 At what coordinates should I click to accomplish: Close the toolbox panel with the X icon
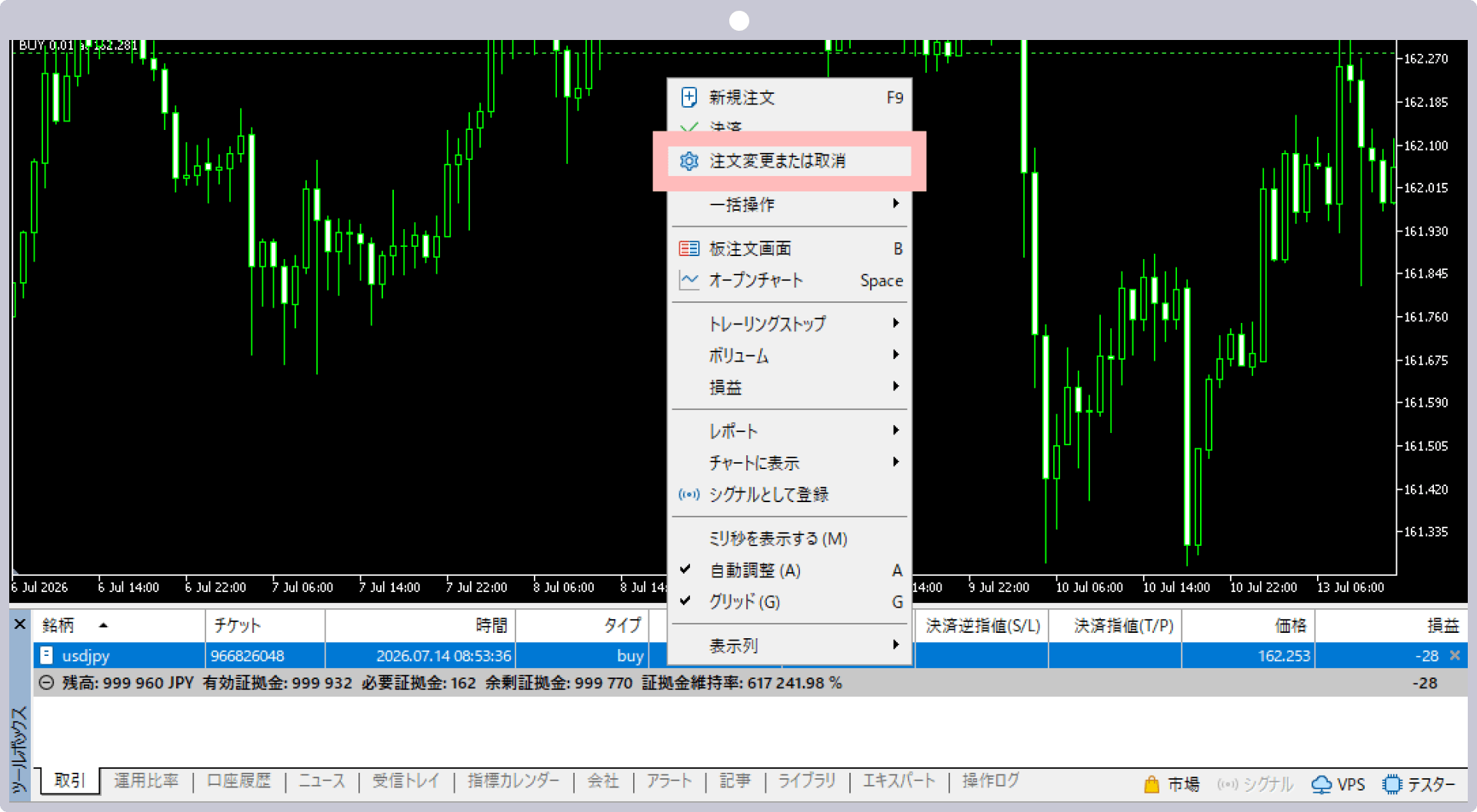[20, 624]
